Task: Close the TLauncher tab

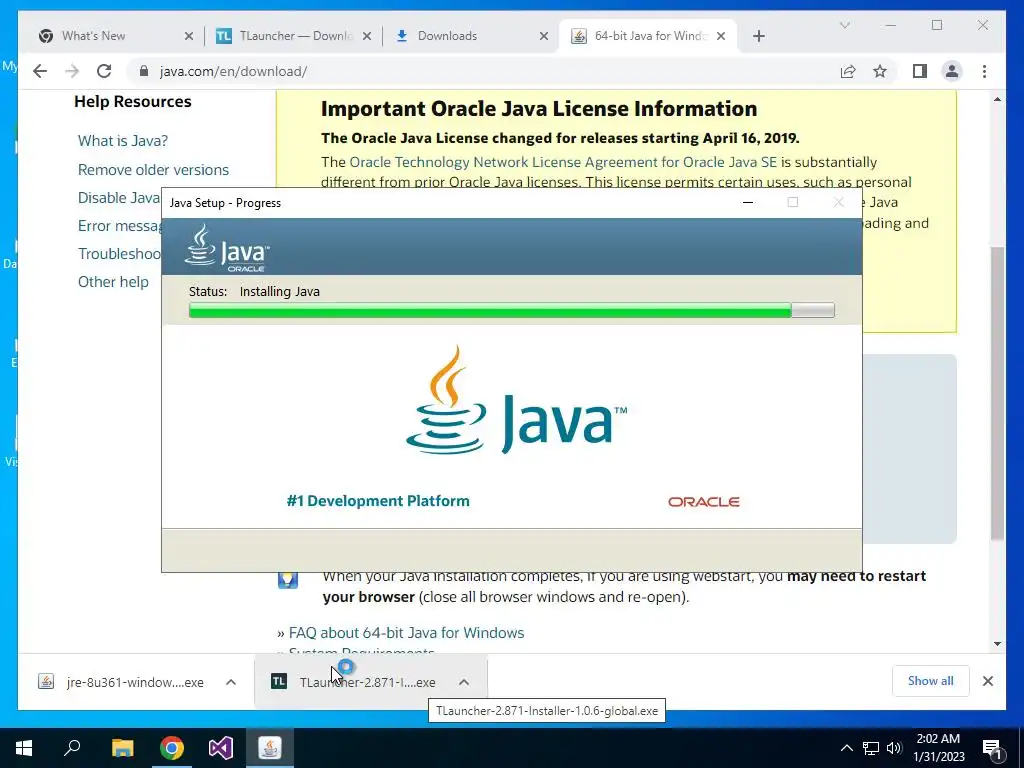Action: (367, 36)
